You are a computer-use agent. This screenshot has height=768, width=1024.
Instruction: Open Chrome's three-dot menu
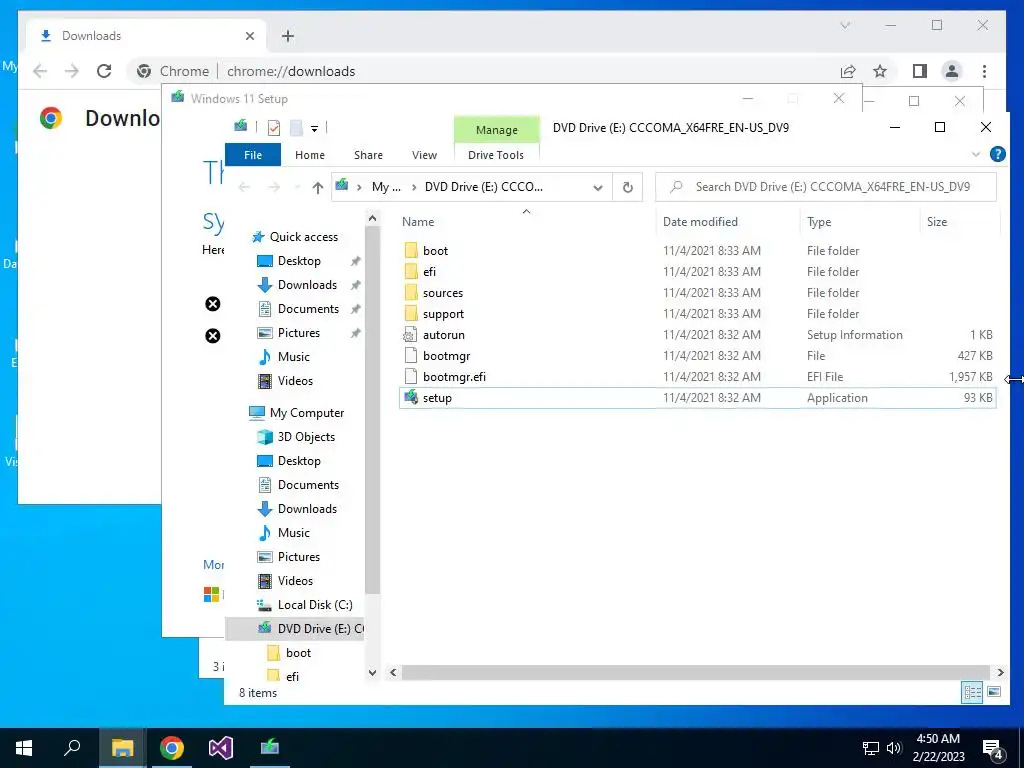[x=984, y=71]
